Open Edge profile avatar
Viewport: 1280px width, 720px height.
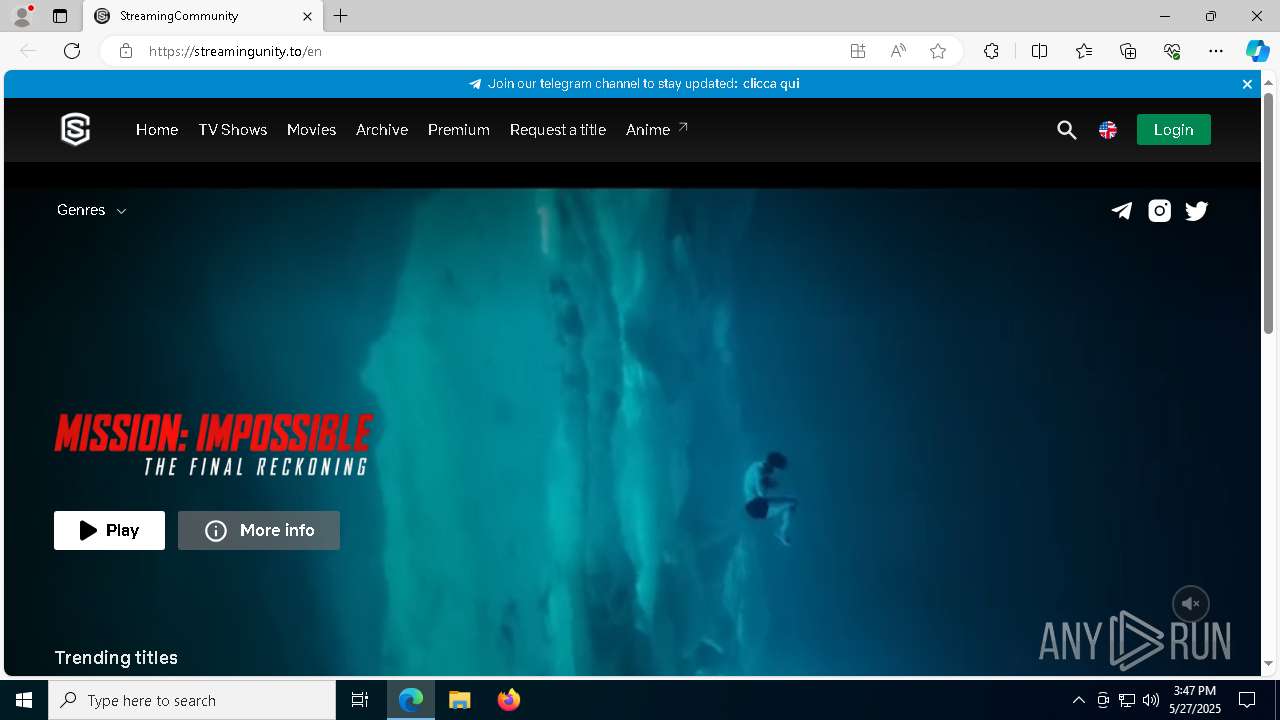coord(22,16)
